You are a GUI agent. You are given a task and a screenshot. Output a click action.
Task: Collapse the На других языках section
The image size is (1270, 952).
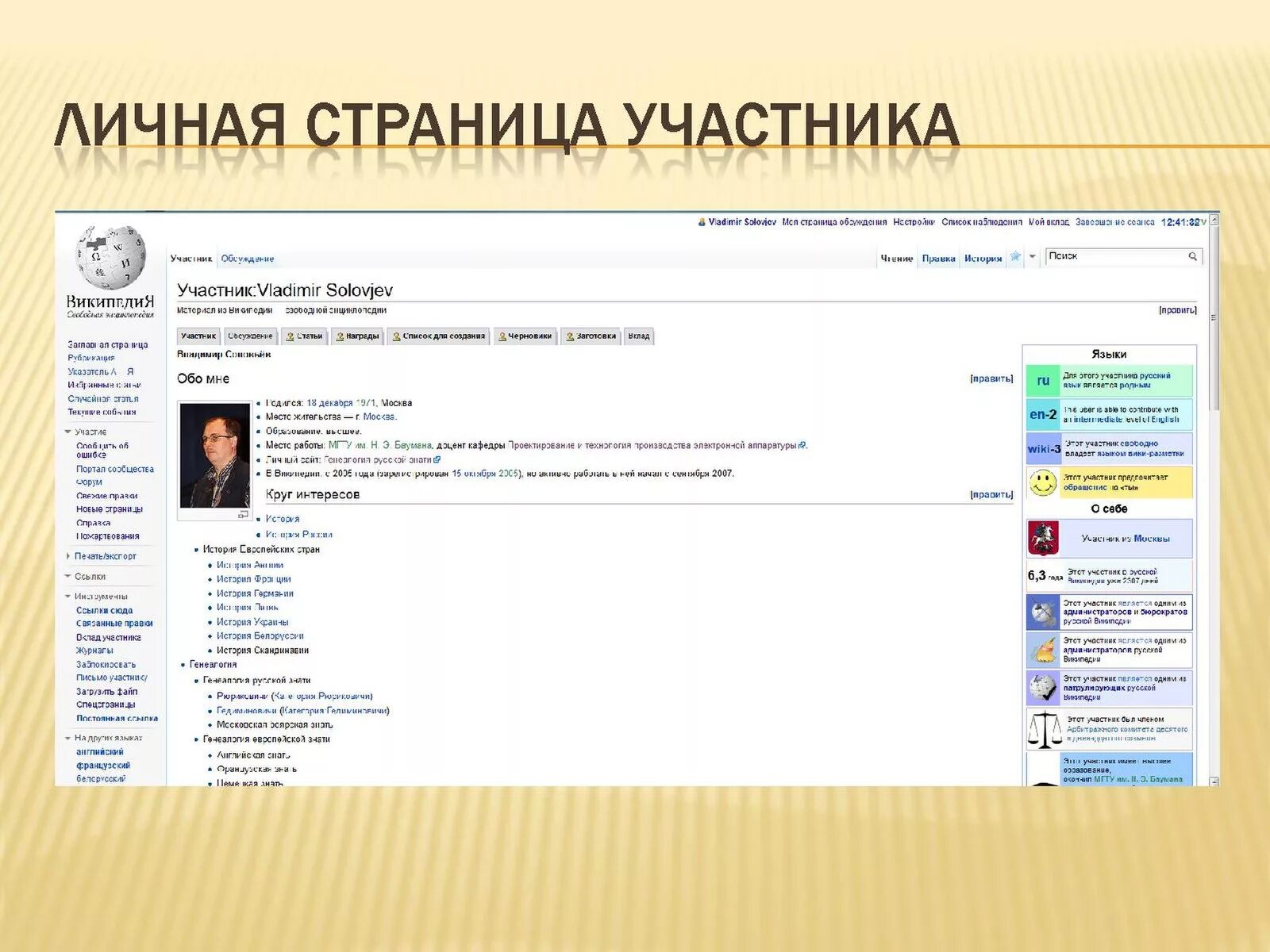click(x=68, y=739)
